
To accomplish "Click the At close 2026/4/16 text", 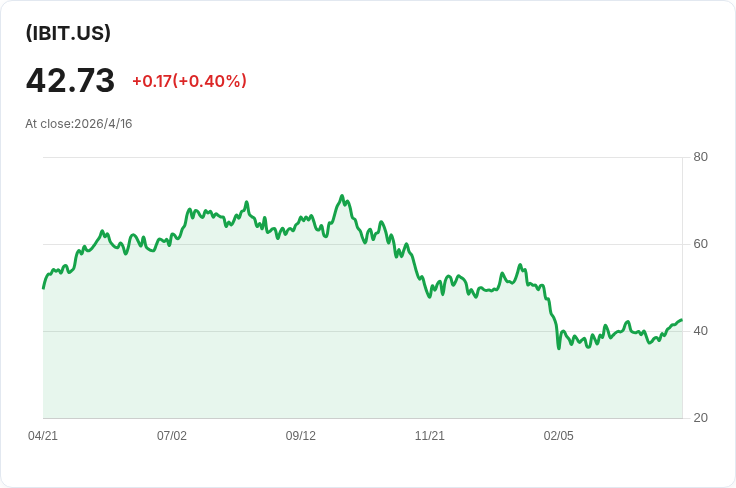I will coord(79,124).
